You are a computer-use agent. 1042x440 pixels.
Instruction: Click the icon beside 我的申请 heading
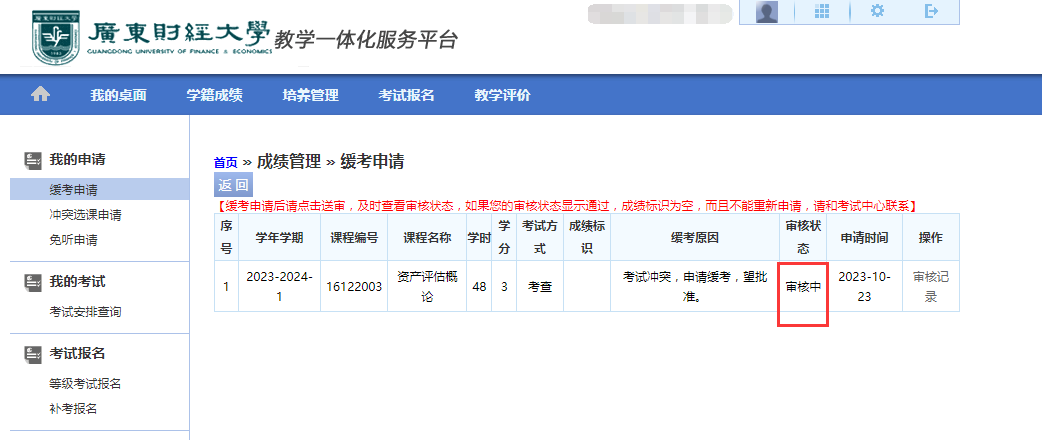[33, 160]
